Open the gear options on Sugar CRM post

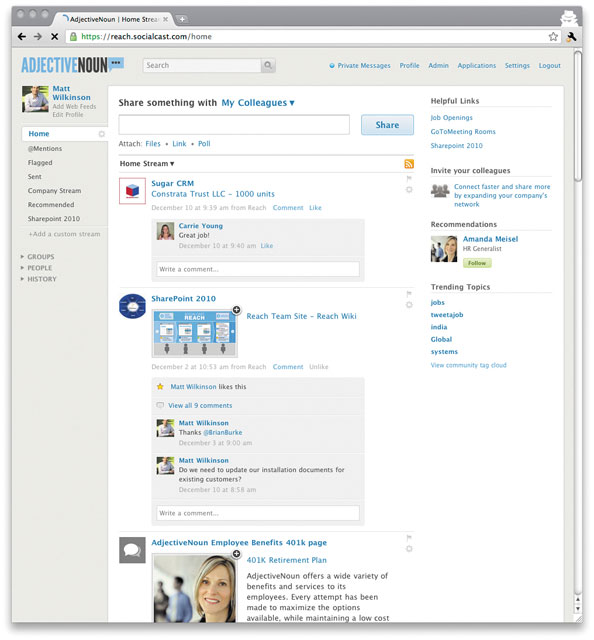(x=409, y=189)
